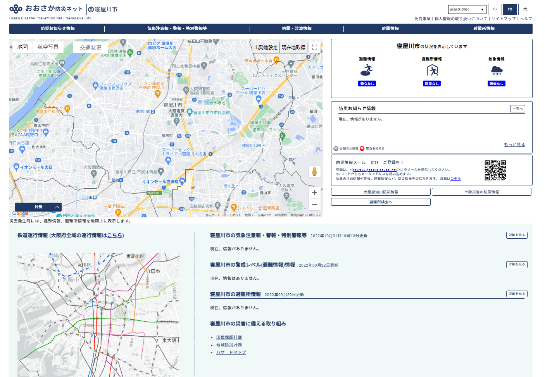Open the language selection dropdown

(x=467, y=9)
